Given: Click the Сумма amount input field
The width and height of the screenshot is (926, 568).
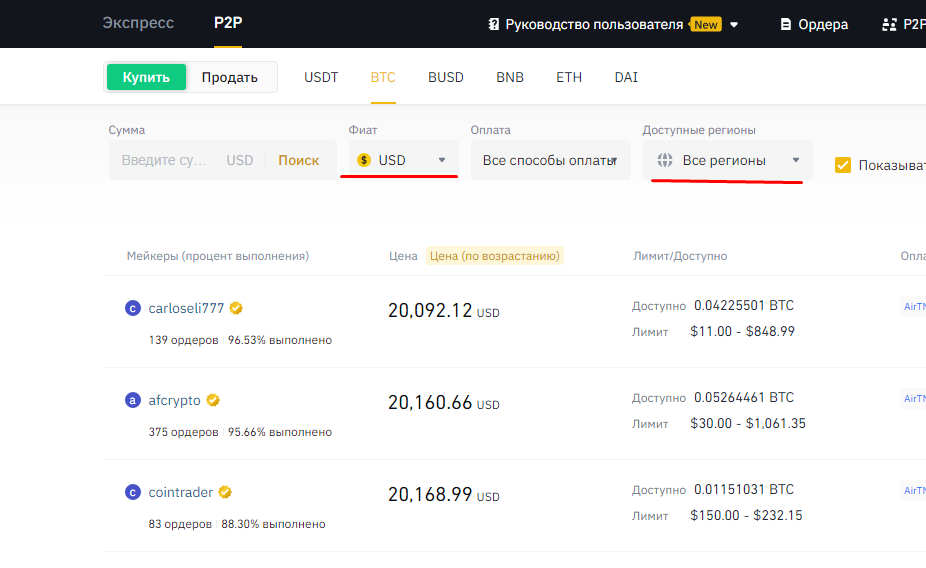Looking at the screenshot, I should point(165,160).
